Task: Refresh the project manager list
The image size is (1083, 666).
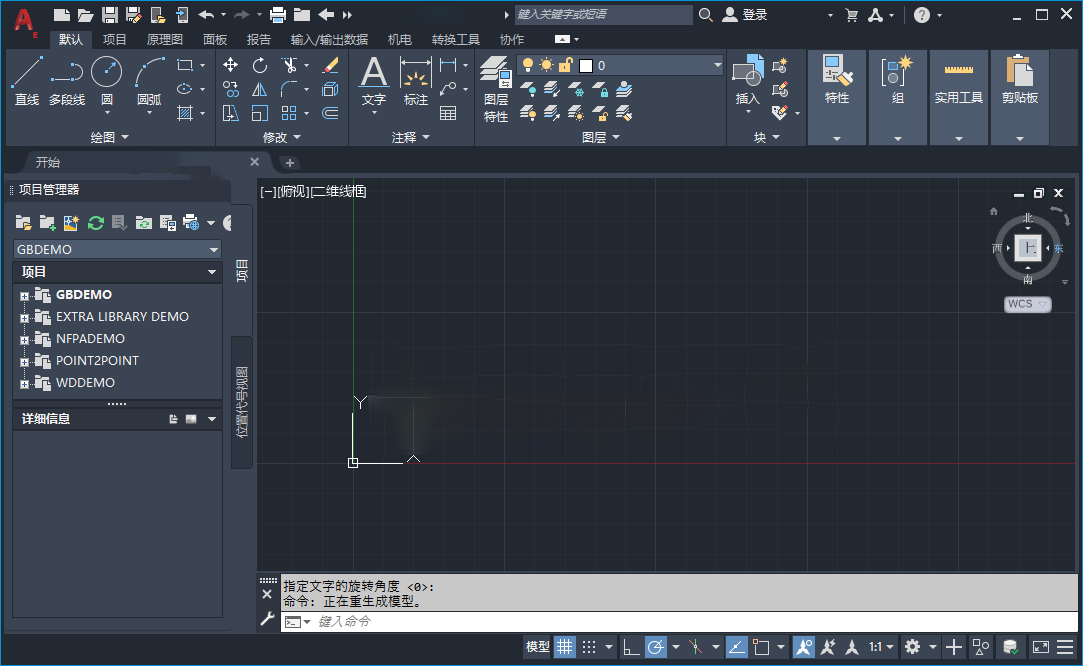Action: pos(95,222)
